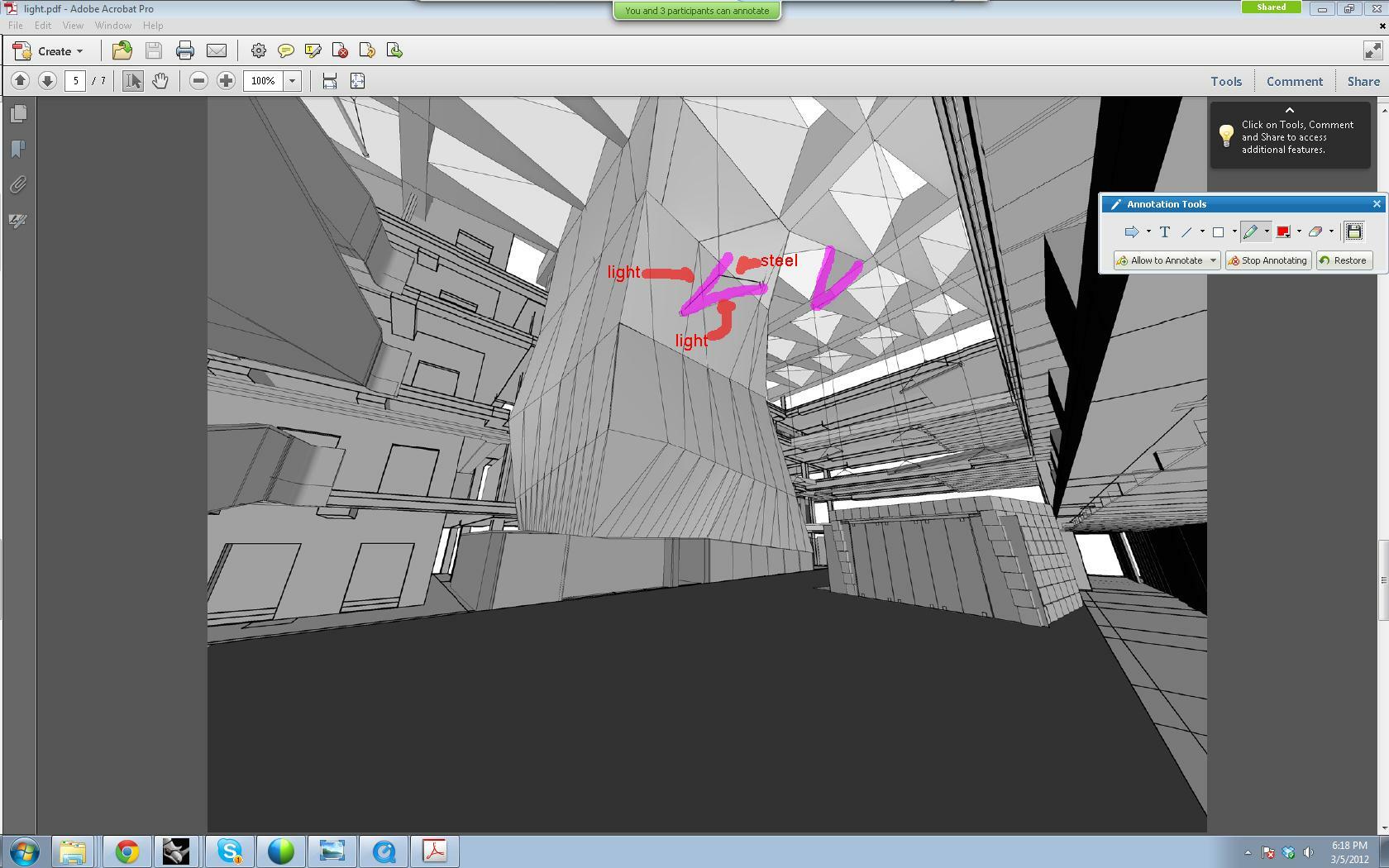Save annotations with the floppy icon
Screen dimensions: 1389x868
click(x=1353, y=232)
